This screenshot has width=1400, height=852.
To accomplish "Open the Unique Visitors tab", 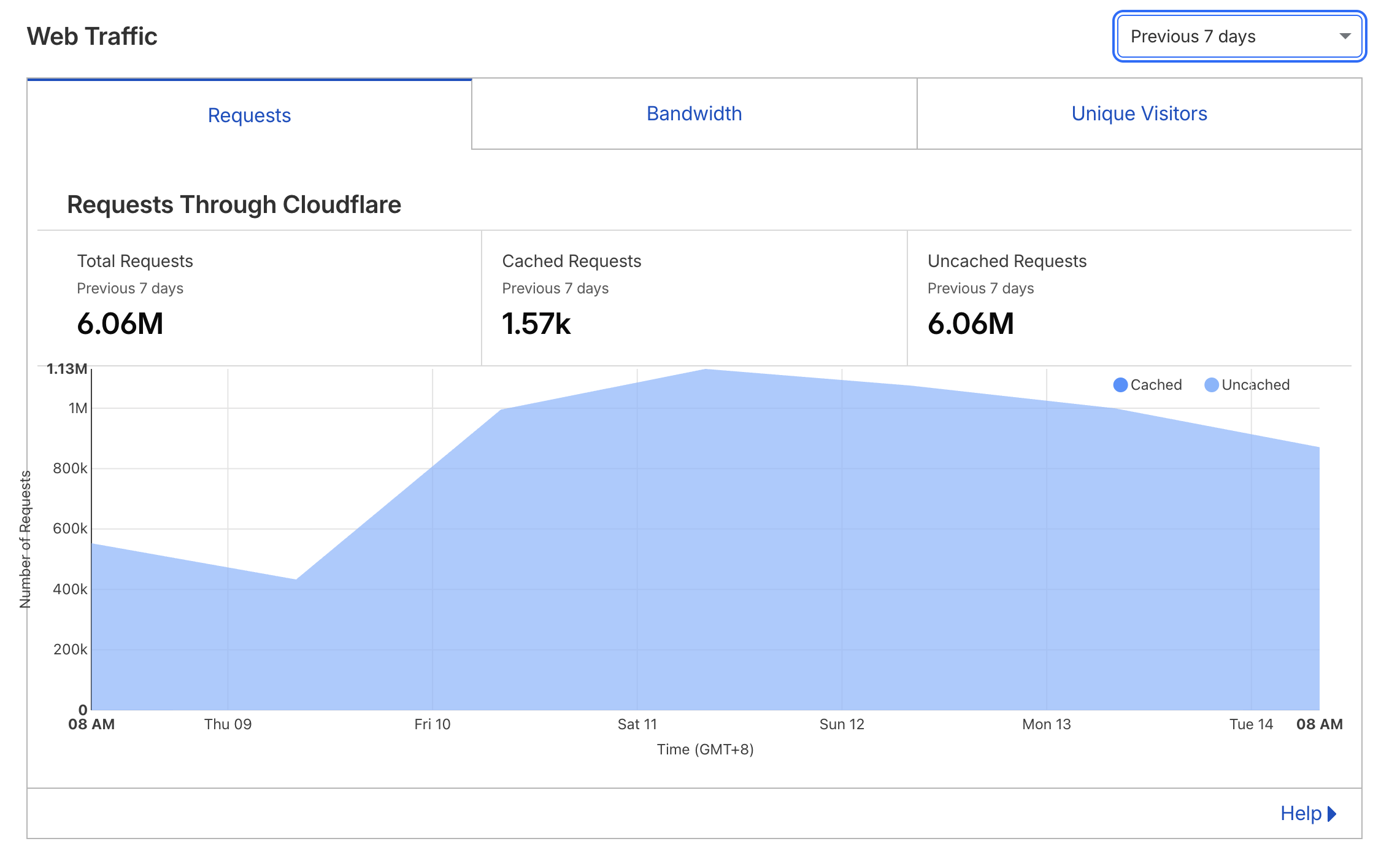I will pyautogui.click(x=1139, y=114).
